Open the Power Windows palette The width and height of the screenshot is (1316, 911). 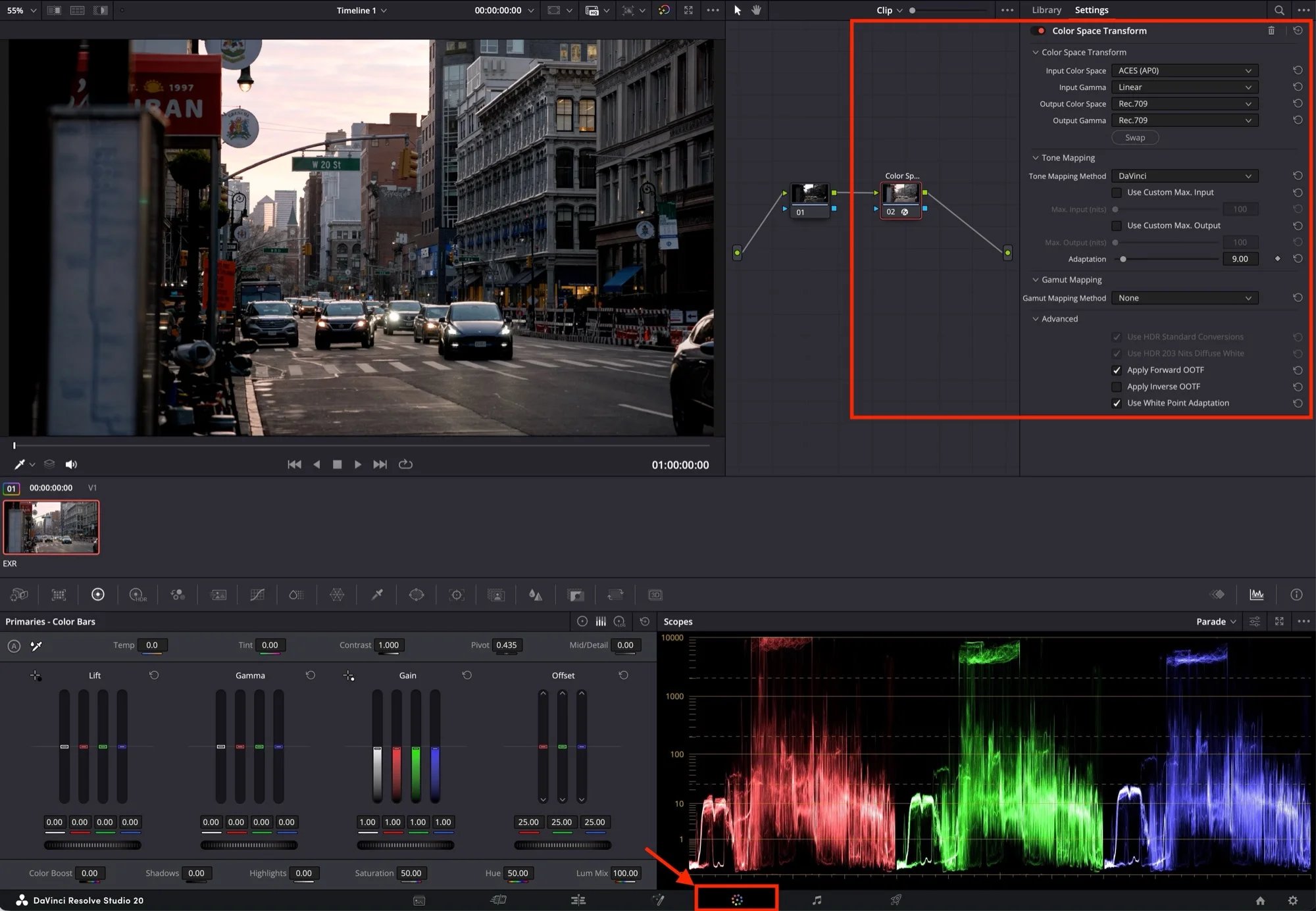417,595
